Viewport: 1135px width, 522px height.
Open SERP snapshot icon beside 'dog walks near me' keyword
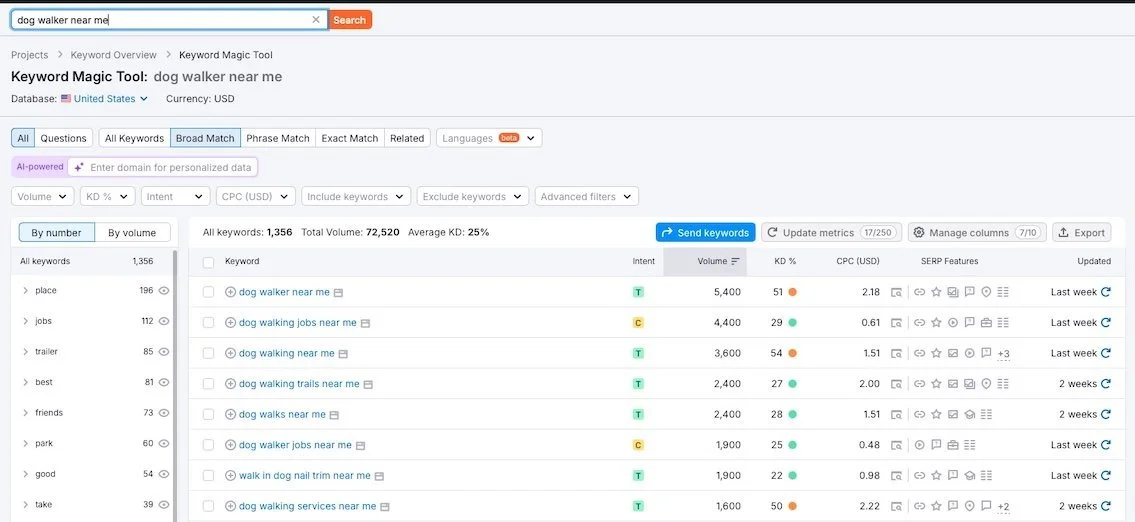pyautogui.click(x=334, y=416)
